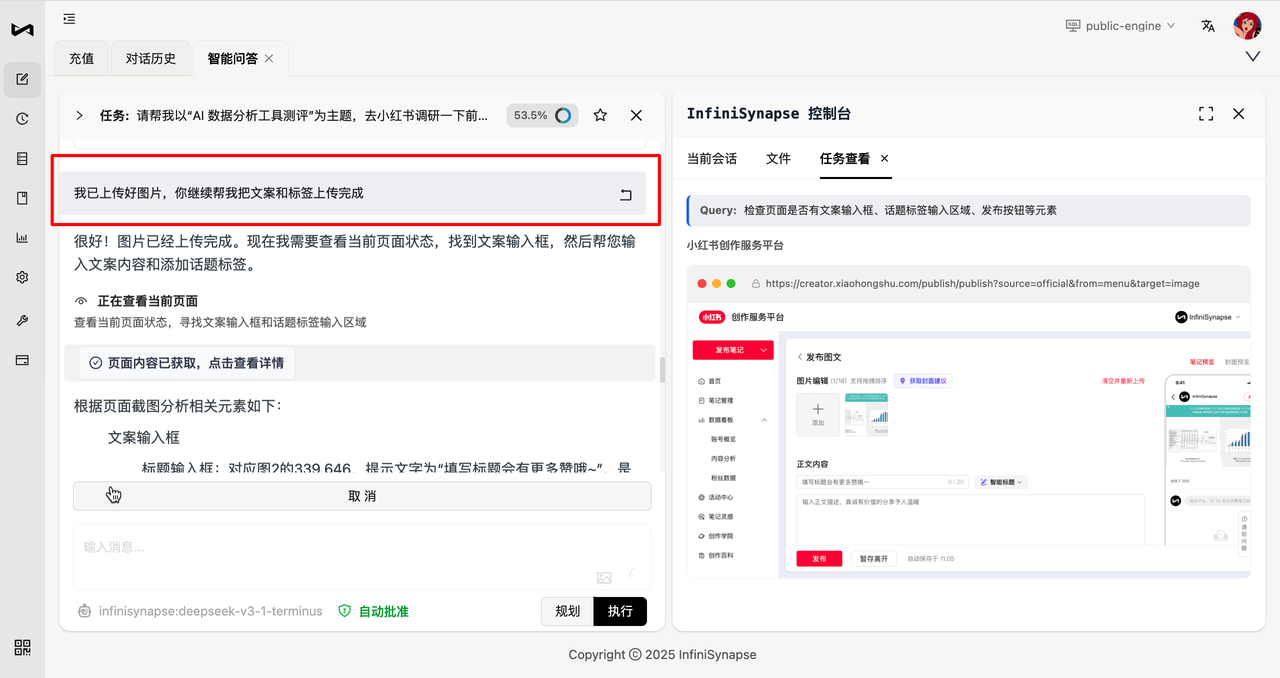Image resolution: width=1280 pixels, height=678 pixels.
Task: Click the InfiniSynapse logo in sidebar
Action: coord(22,29)
